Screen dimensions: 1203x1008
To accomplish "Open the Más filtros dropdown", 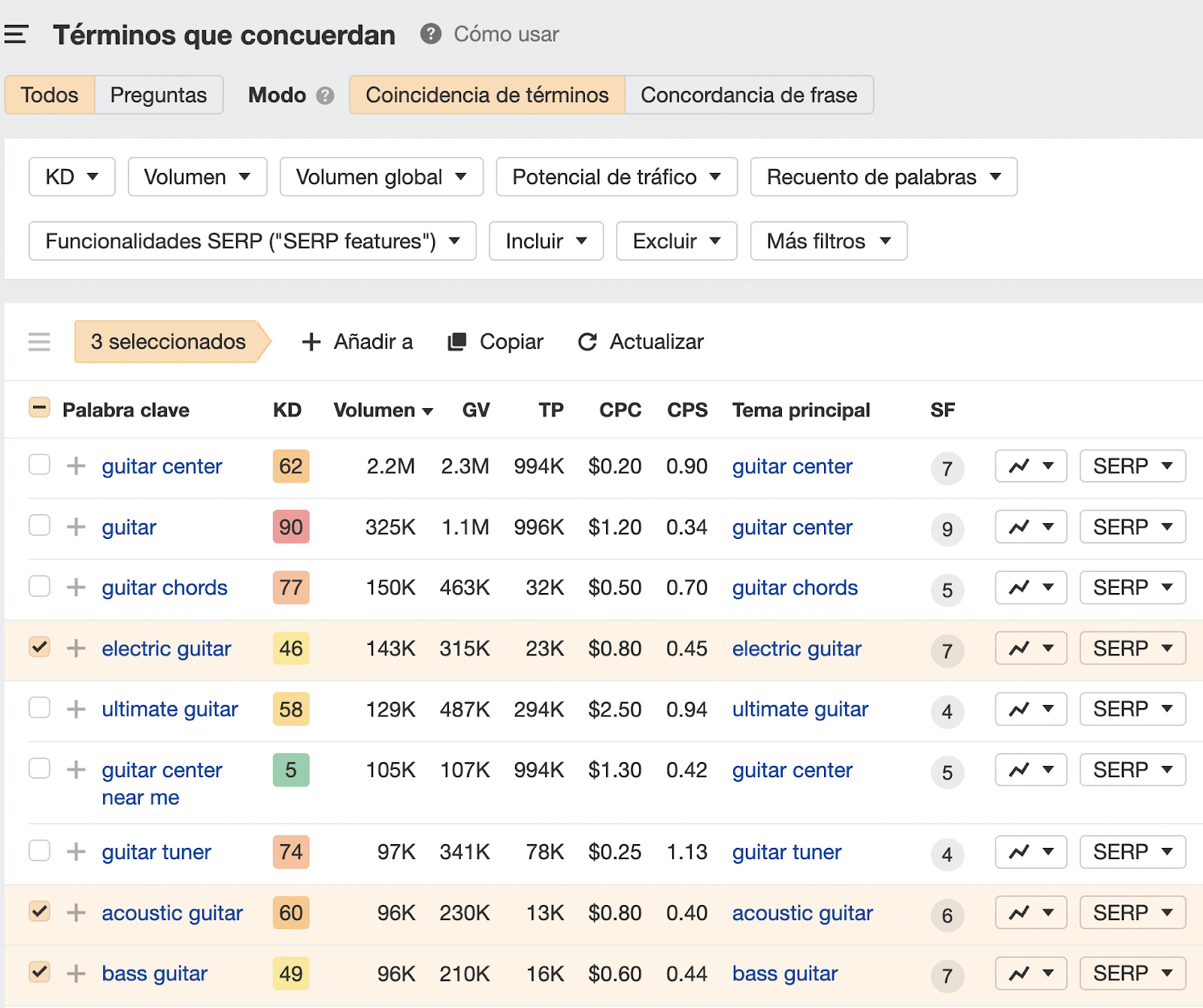I will (x=829, y=241).
